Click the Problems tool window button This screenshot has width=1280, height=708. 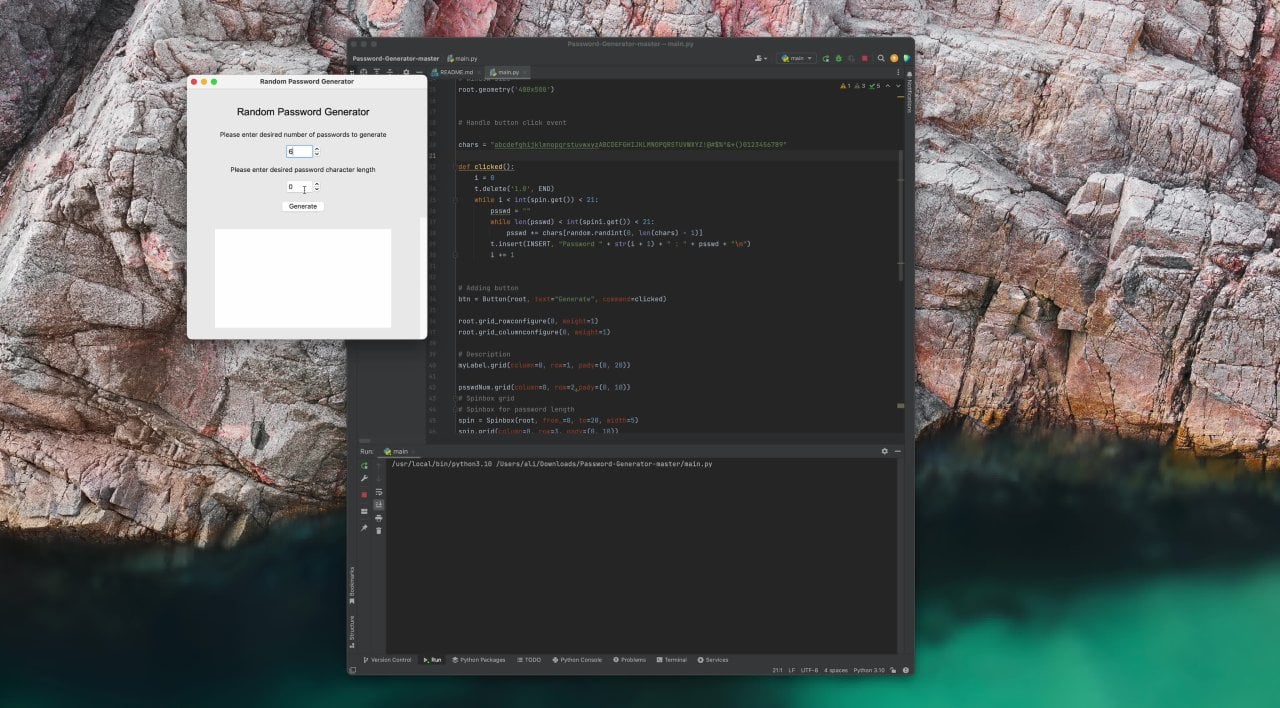coord(630,660)
